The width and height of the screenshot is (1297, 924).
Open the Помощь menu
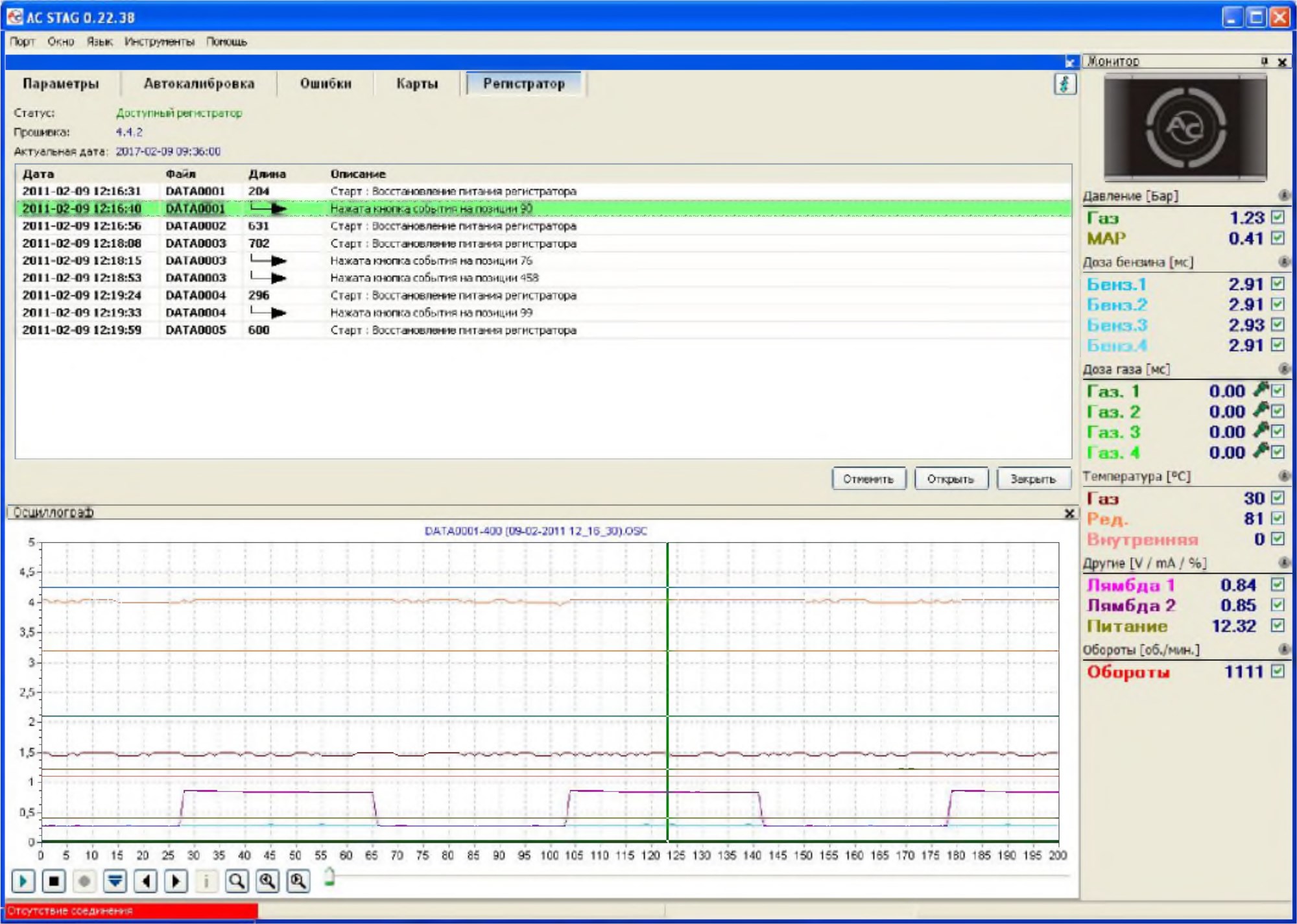click(x=226, y=41)
